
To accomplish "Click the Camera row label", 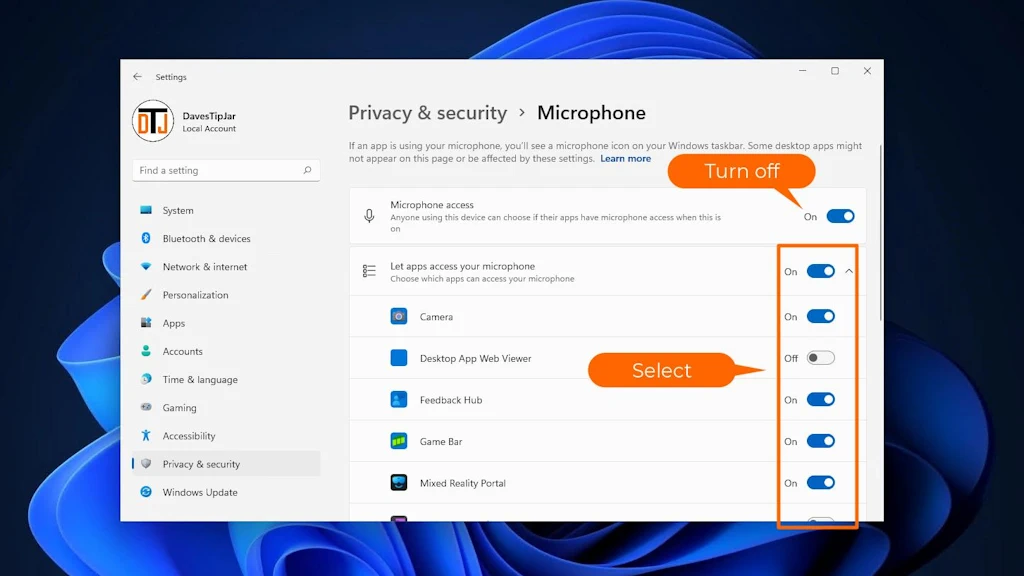I will 436,317.
